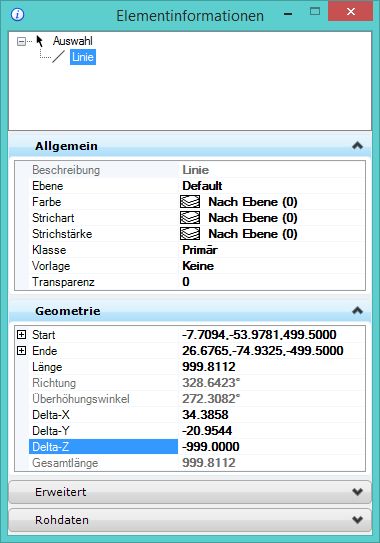Click the Farbe property label
The image size is (380, 543).
(46, 202)
